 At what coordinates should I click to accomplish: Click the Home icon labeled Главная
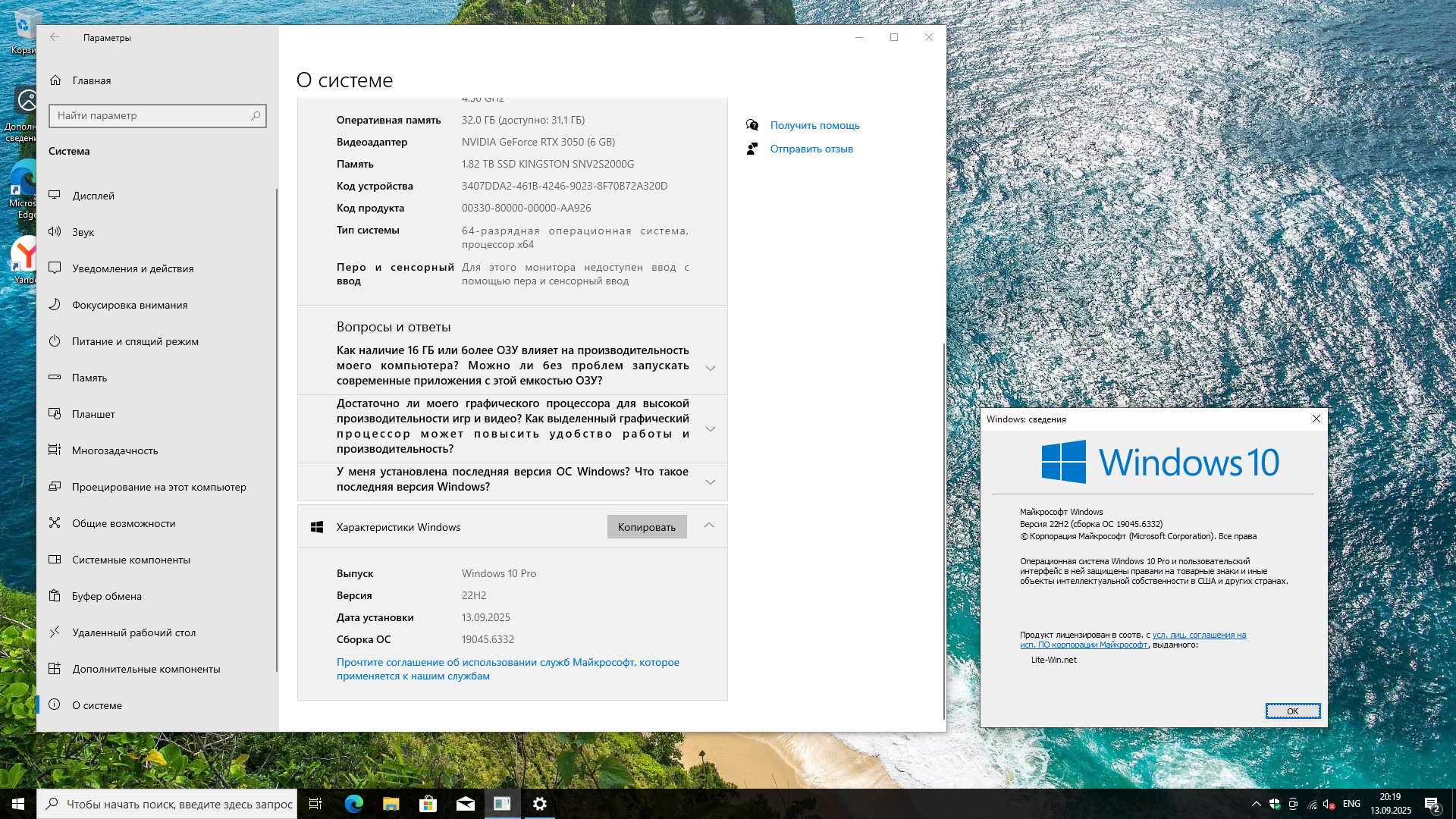click(x=55, y=80)
